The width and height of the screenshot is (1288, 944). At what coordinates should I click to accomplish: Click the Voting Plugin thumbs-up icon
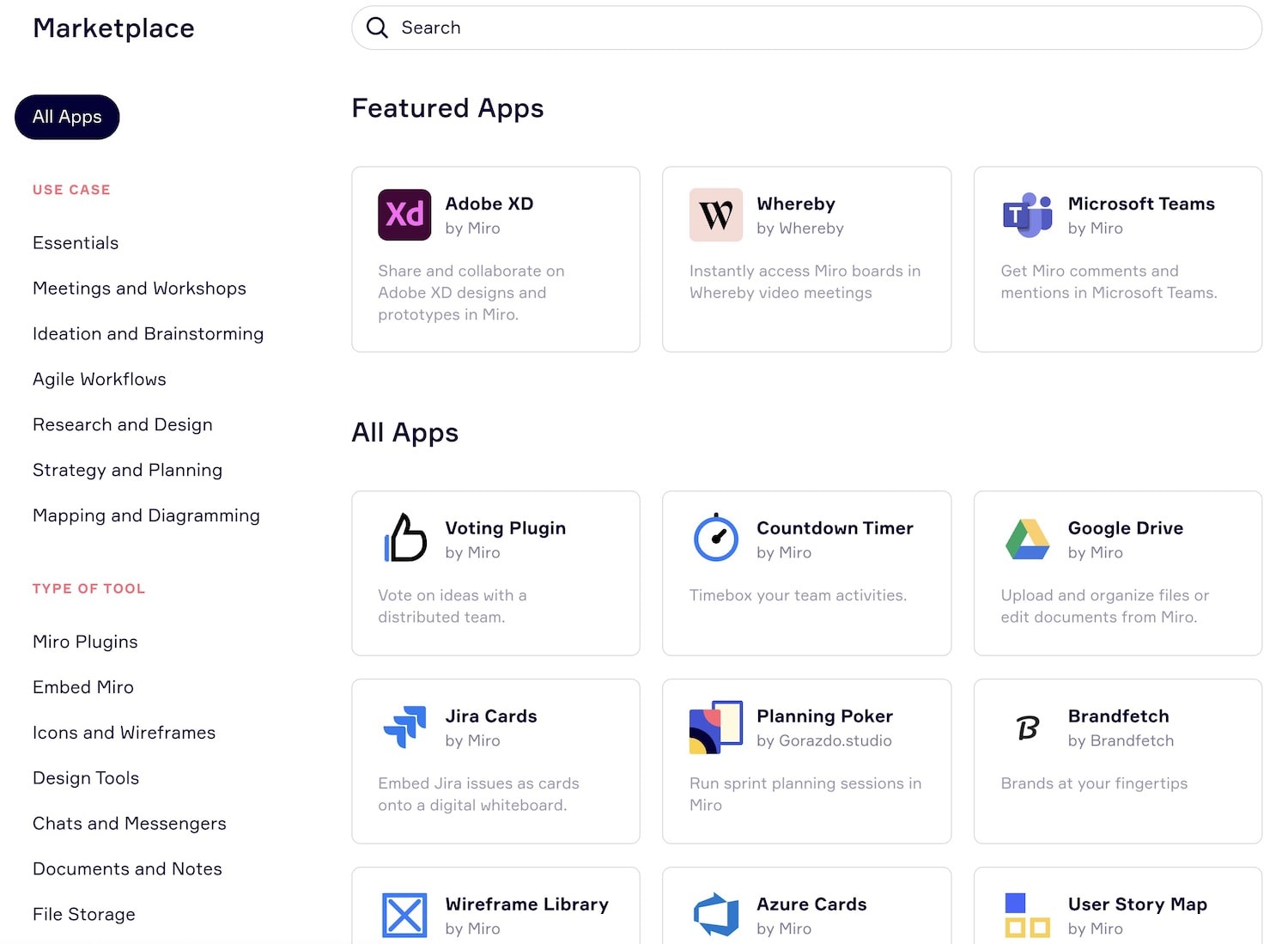pos(404,539)
